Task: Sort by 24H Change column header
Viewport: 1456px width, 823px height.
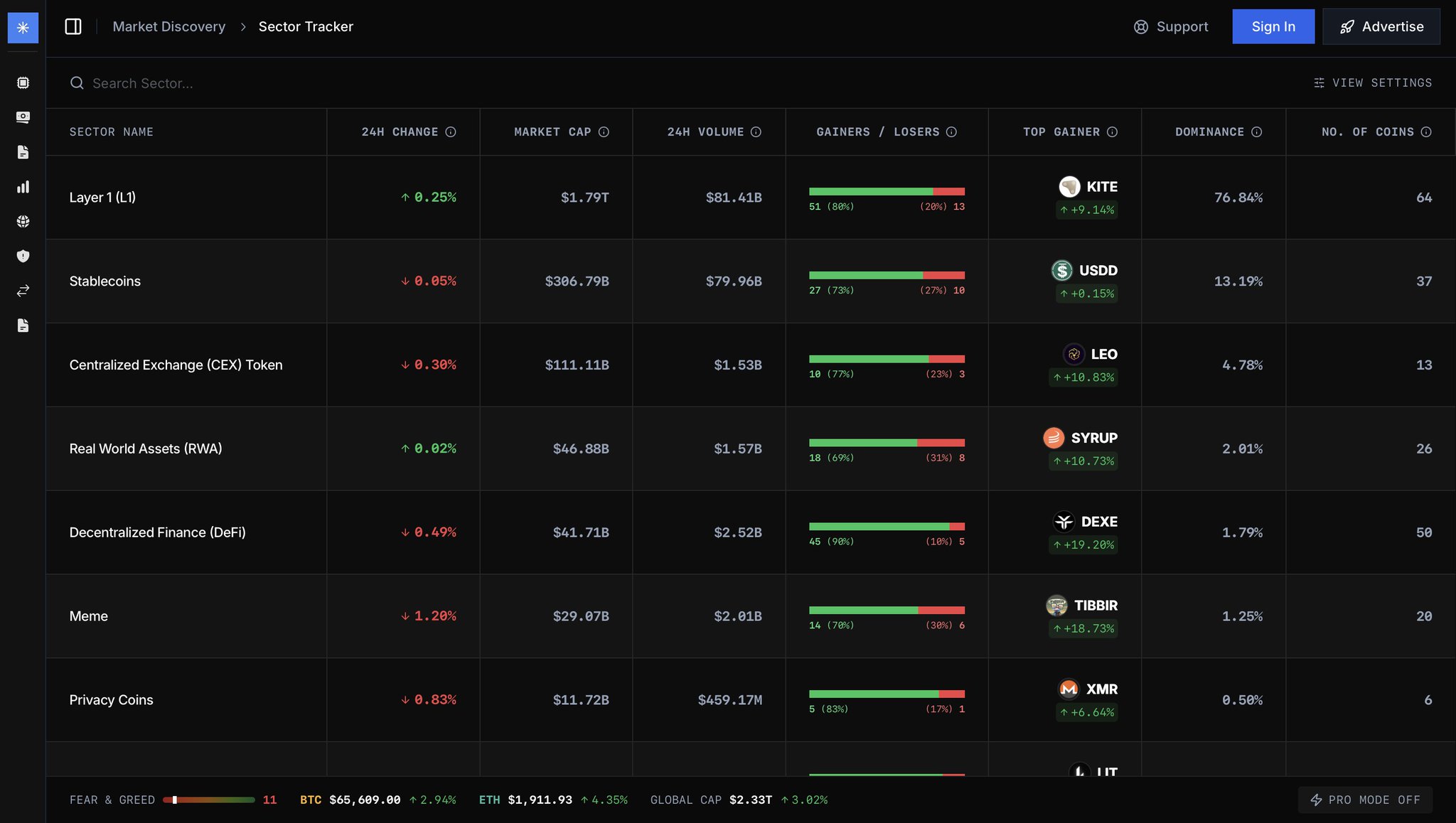Action: click(x=400, y=132)
